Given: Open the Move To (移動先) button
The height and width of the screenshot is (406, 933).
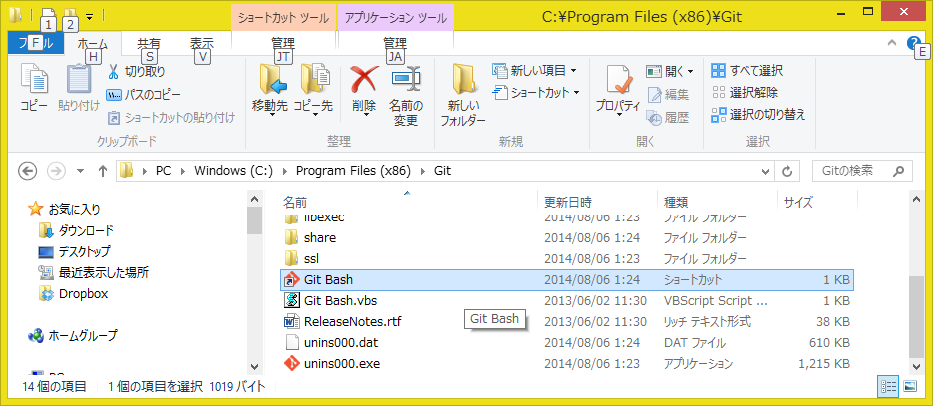Looking at the screenshot, I should tap(270, 89).
